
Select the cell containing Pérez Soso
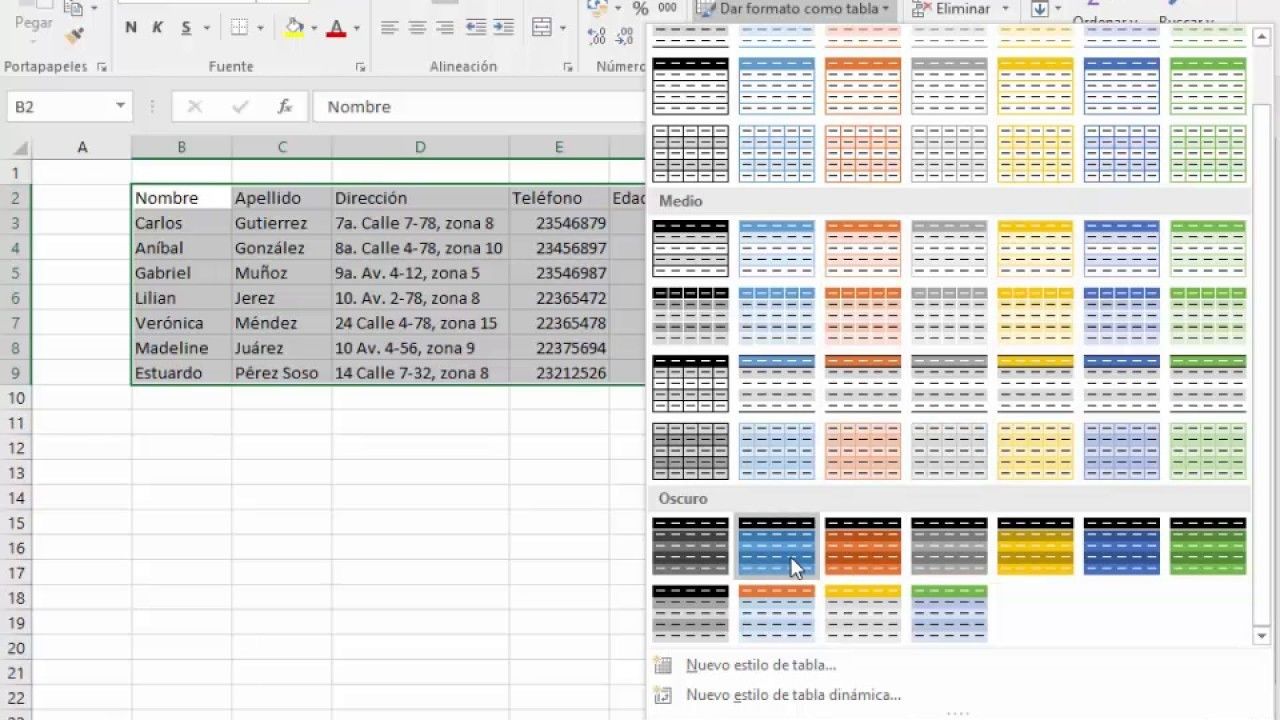tap(282, 373)
